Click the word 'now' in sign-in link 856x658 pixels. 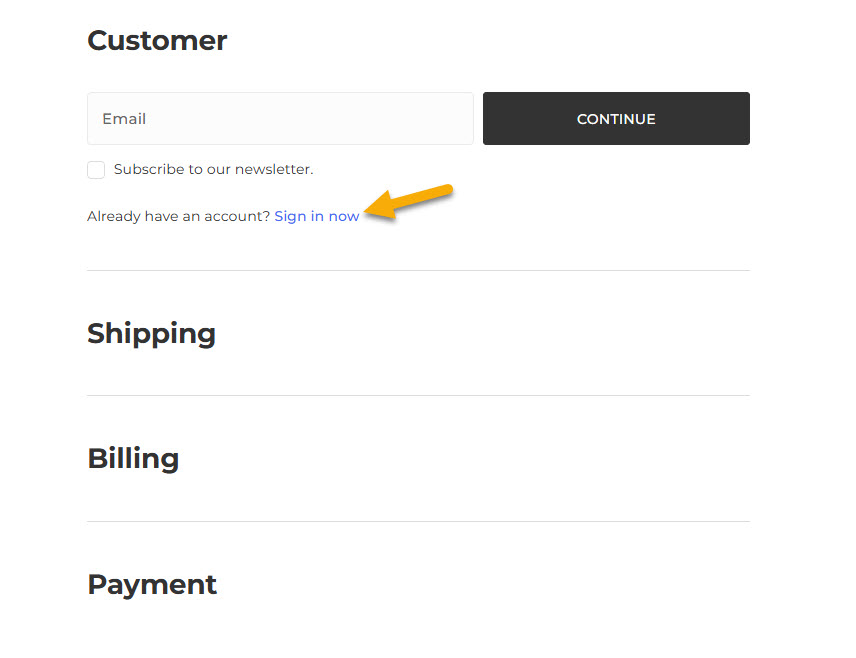click(x=344, y=216)
